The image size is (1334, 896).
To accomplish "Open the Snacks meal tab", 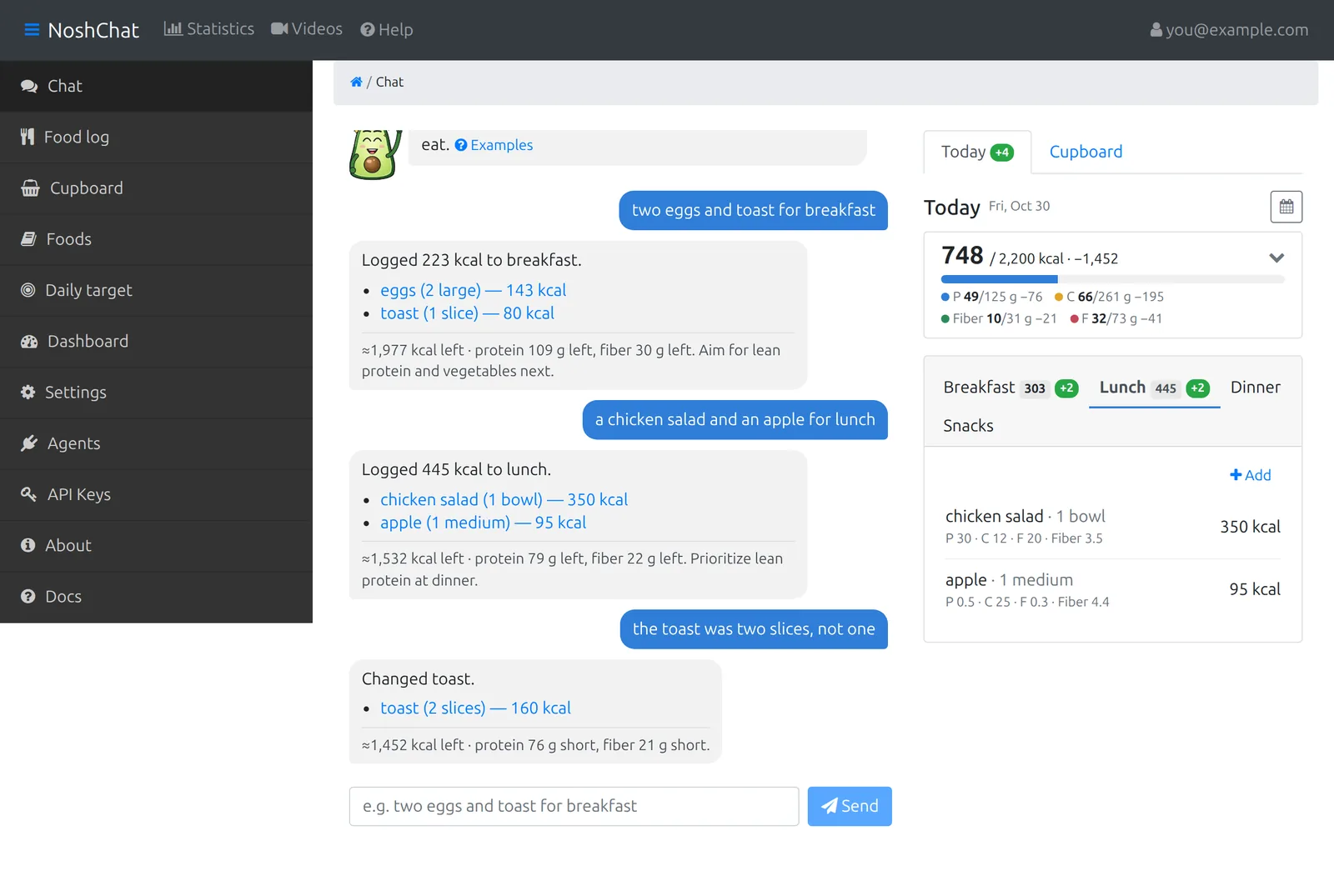I will [968, 426].
